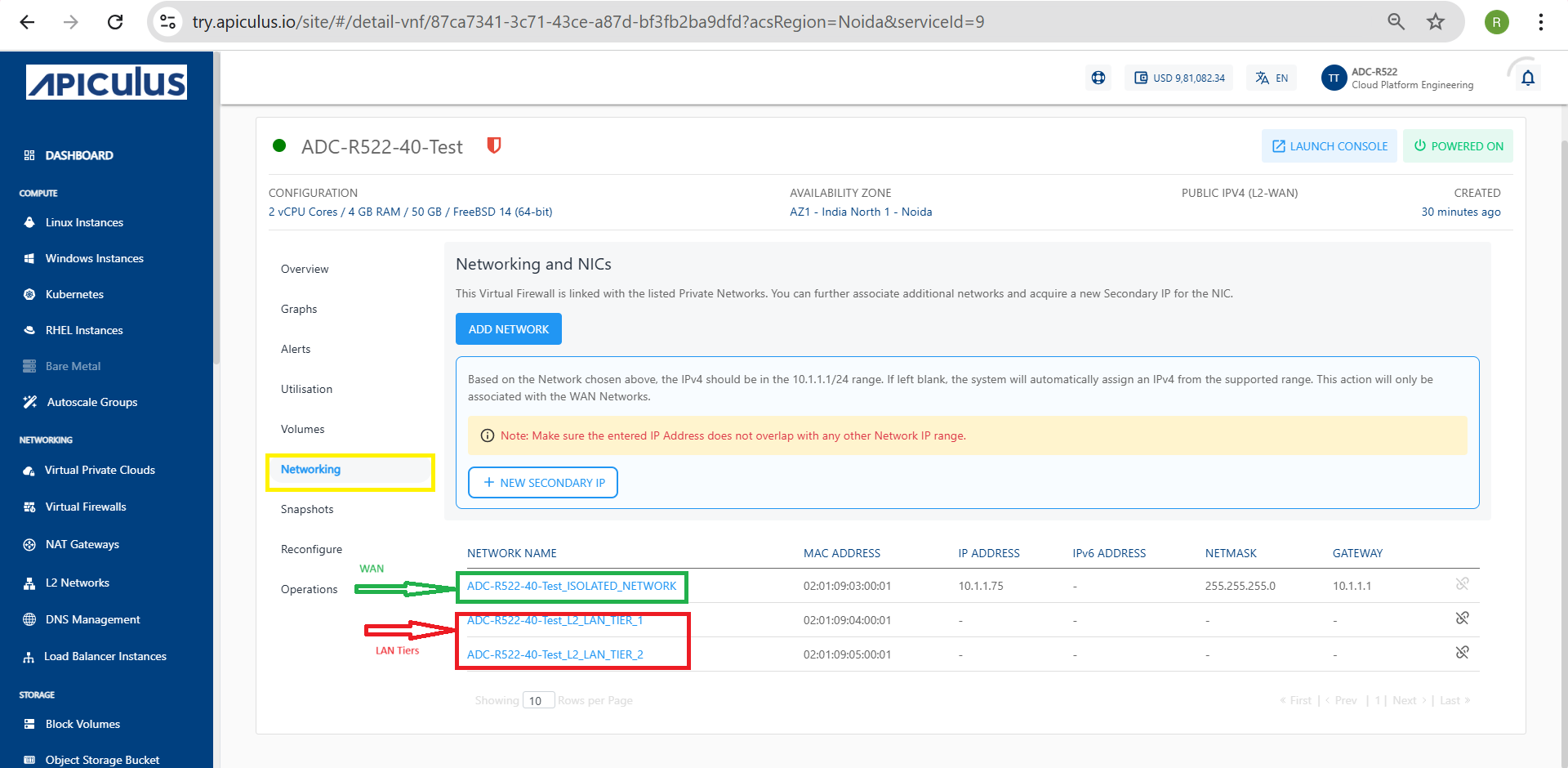Image resolution: width=1568 pixels, height=768 pixels.
Task: Disconnect the ISOLATED_NETWORK using the unlink icon
Action: pyautogui.click(x=1462, y=585)
